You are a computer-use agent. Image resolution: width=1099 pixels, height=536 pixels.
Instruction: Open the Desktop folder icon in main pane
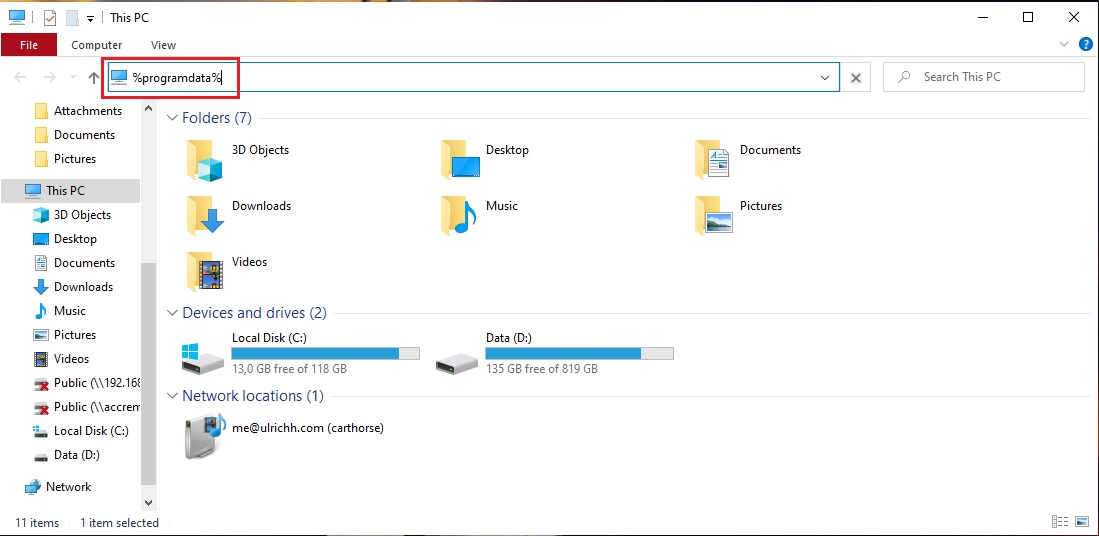click(461, 160)
